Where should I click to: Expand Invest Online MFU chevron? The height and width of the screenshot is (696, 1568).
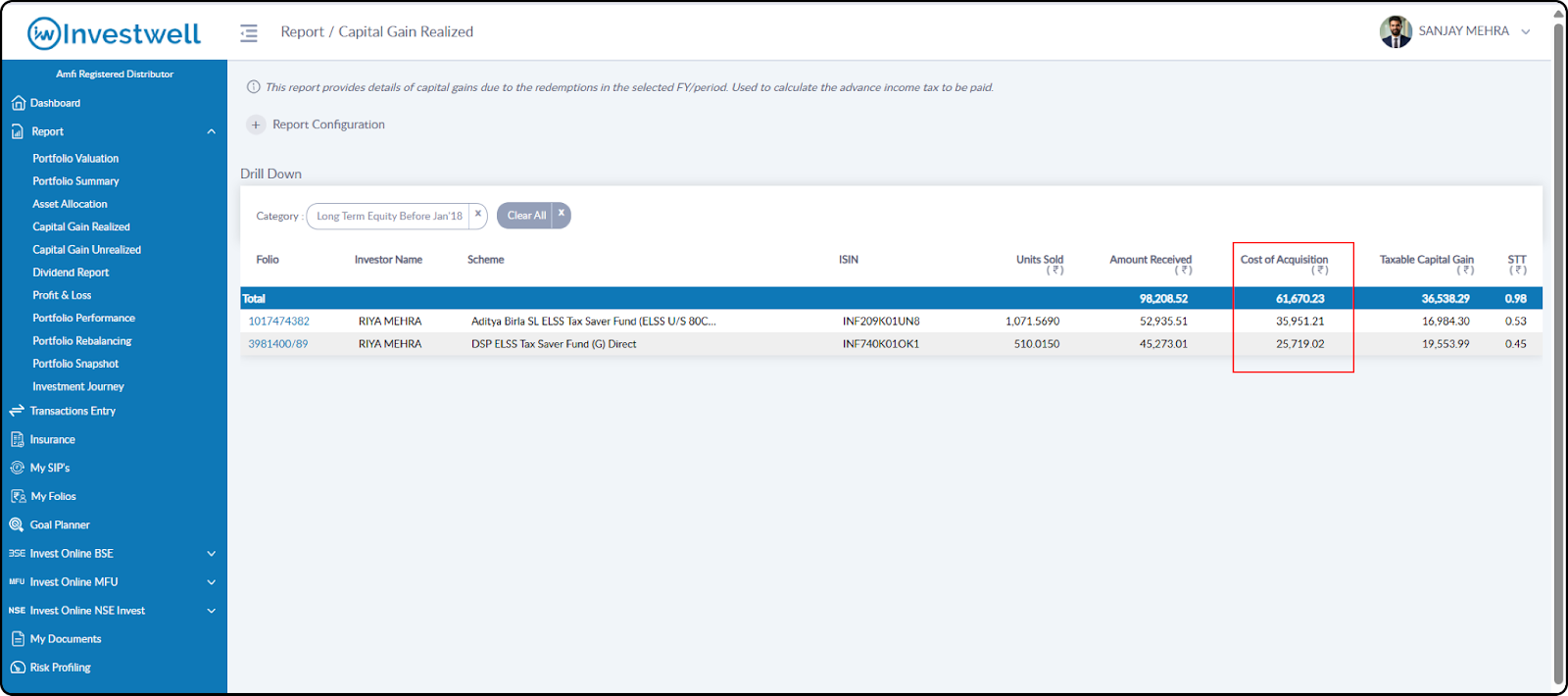pyautogui.click(x=212, y=581)
